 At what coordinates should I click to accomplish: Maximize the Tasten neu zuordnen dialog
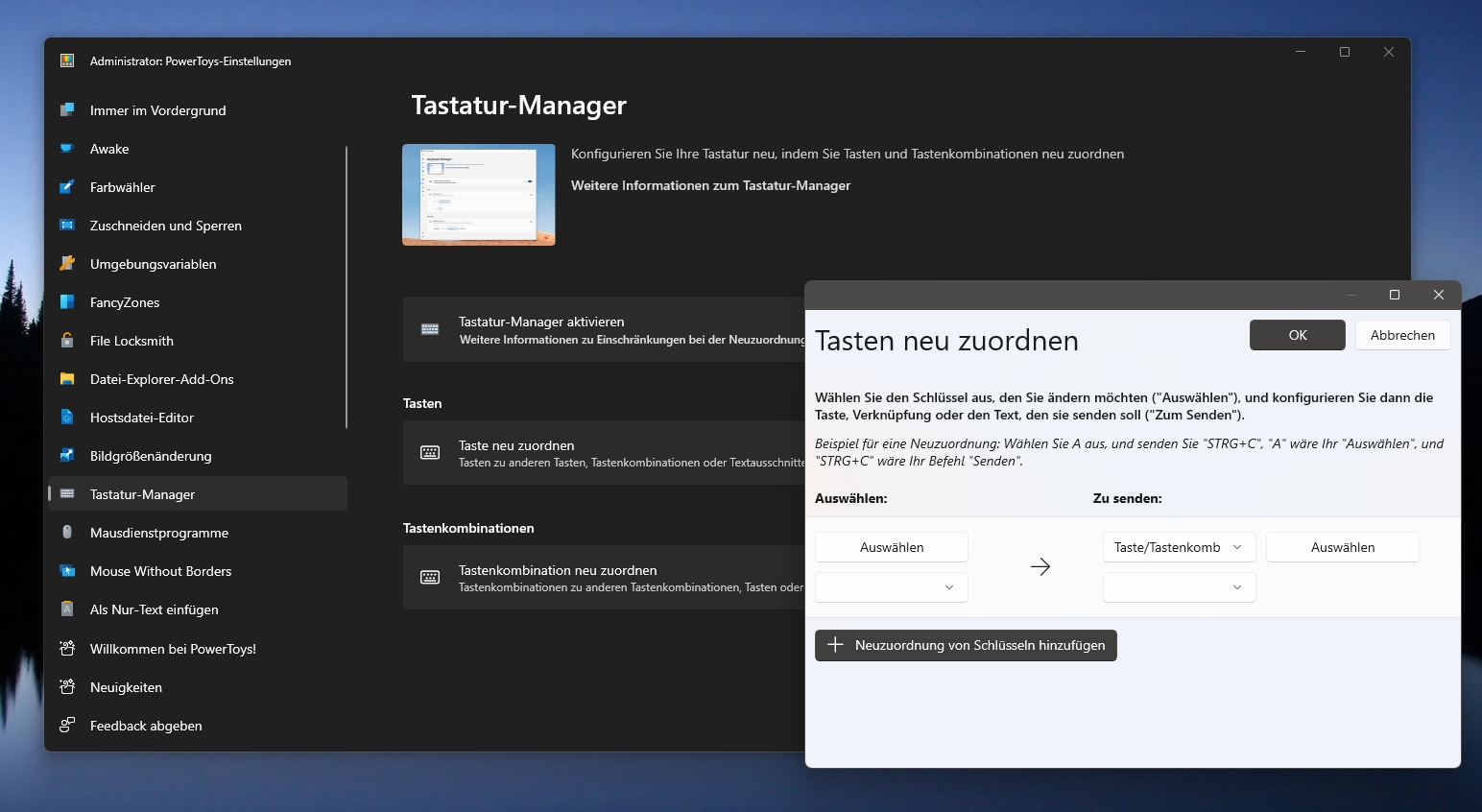(x=1395, y=295)
